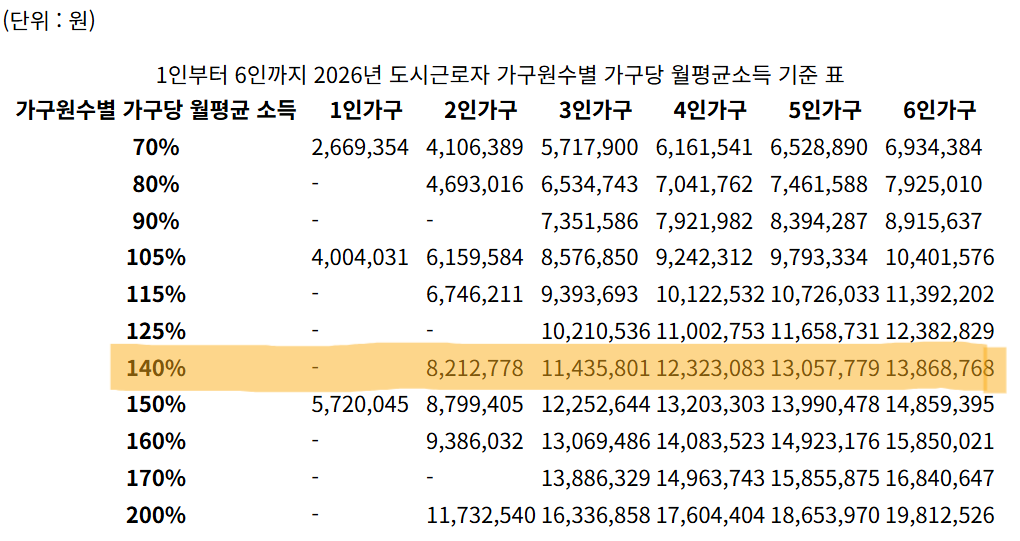
Task: Click the 80% row label
Action: click(155, 185)
